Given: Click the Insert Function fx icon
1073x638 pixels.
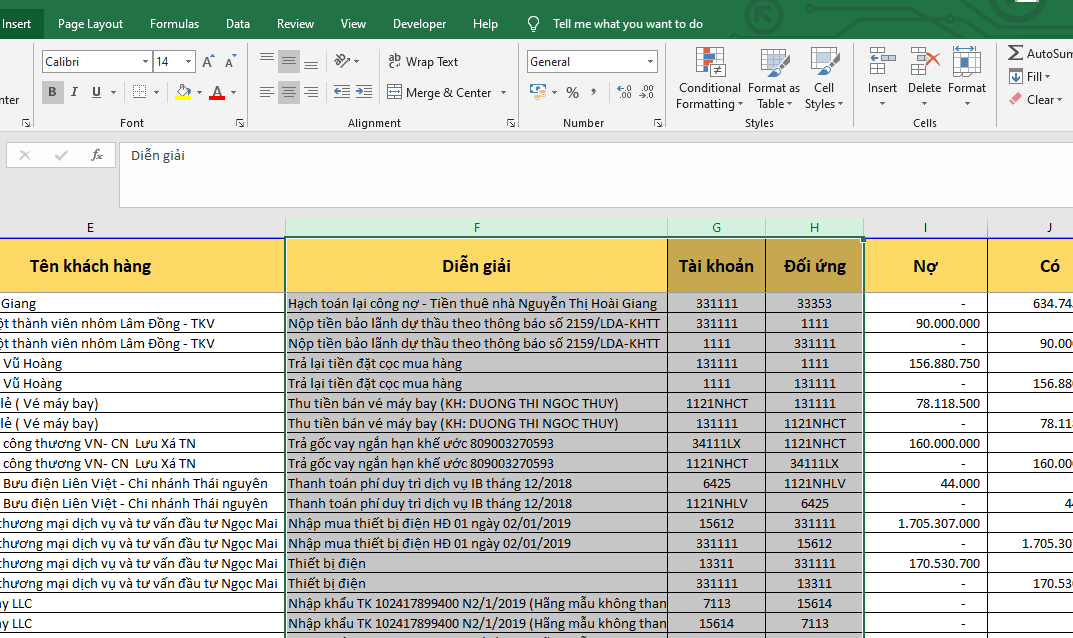Looking at the screenshot, I should (97, 156).
